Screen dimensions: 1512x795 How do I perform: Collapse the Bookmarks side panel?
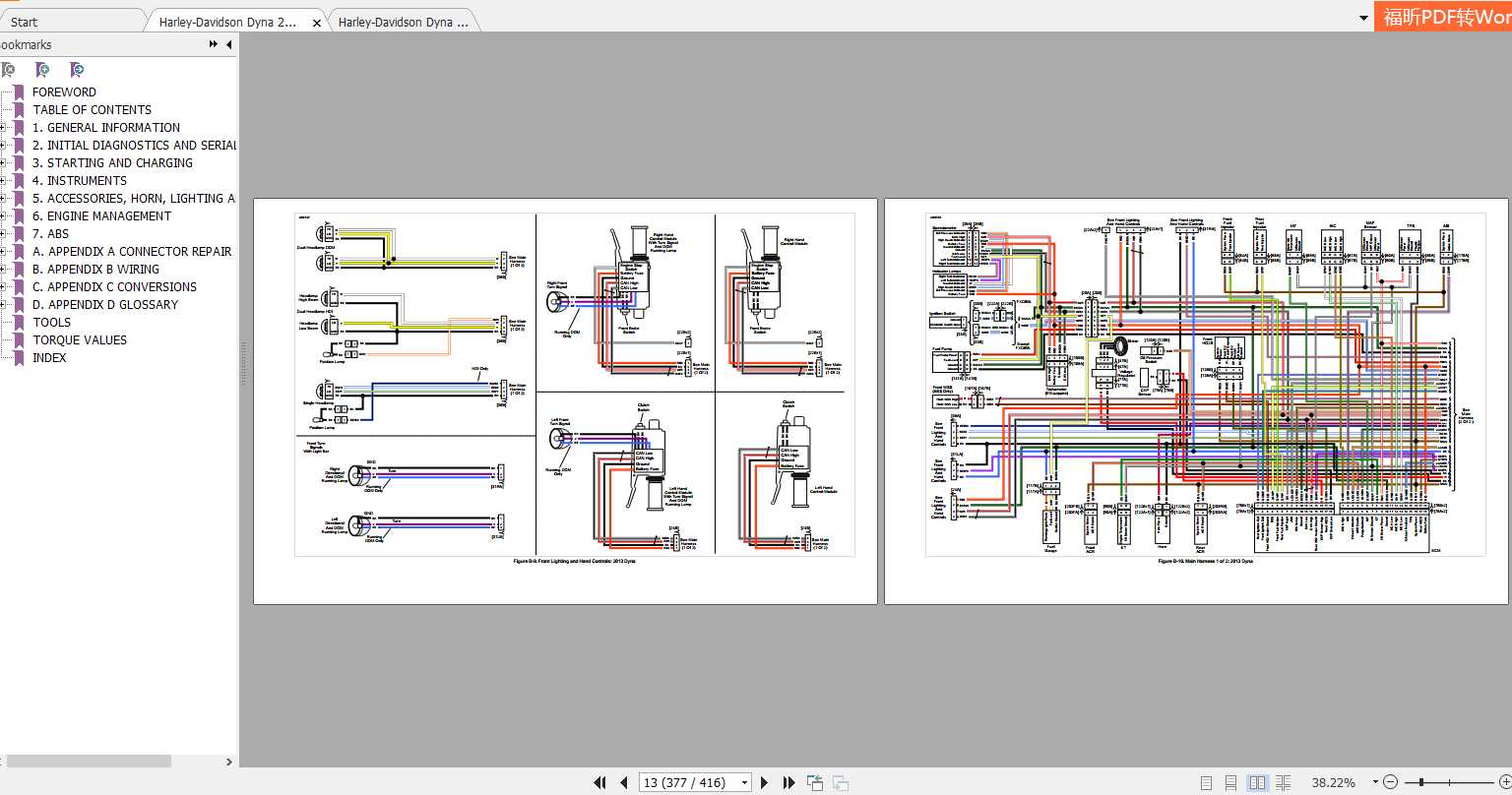coord(228,44)
